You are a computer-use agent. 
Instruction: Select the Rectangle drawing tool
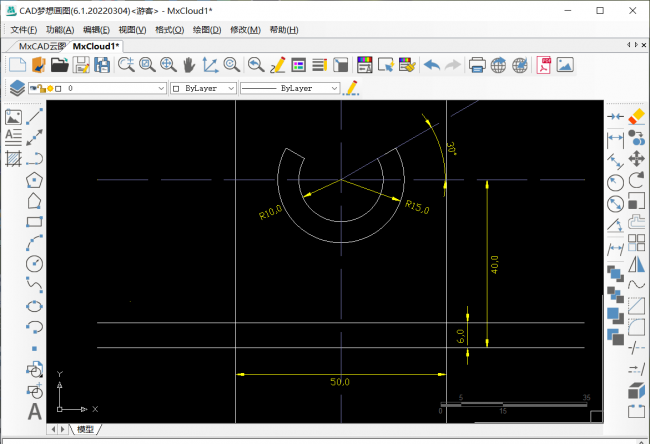pyautogui.click(x=34, y=222)
